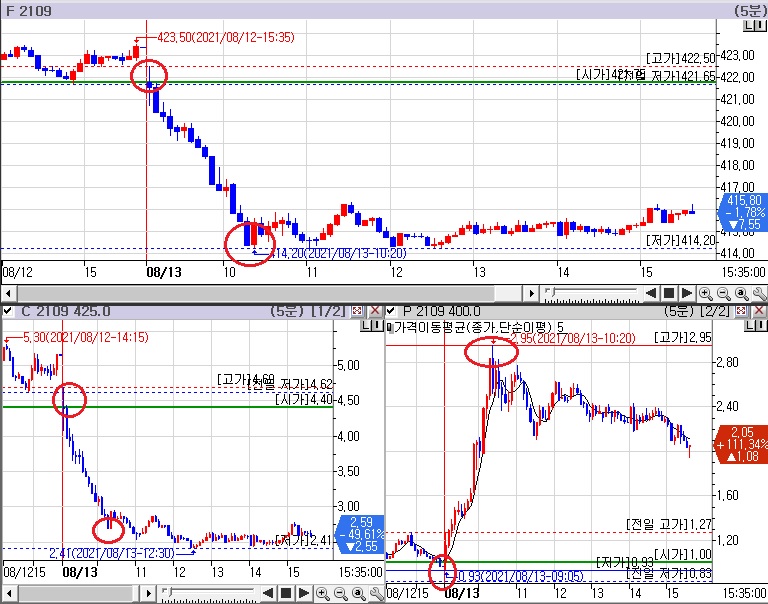Image resolution: width=768 pixels, height=604 pixels.
Task: Click the 2.95 high annotation on P 2109
Action: coord(573,338)
